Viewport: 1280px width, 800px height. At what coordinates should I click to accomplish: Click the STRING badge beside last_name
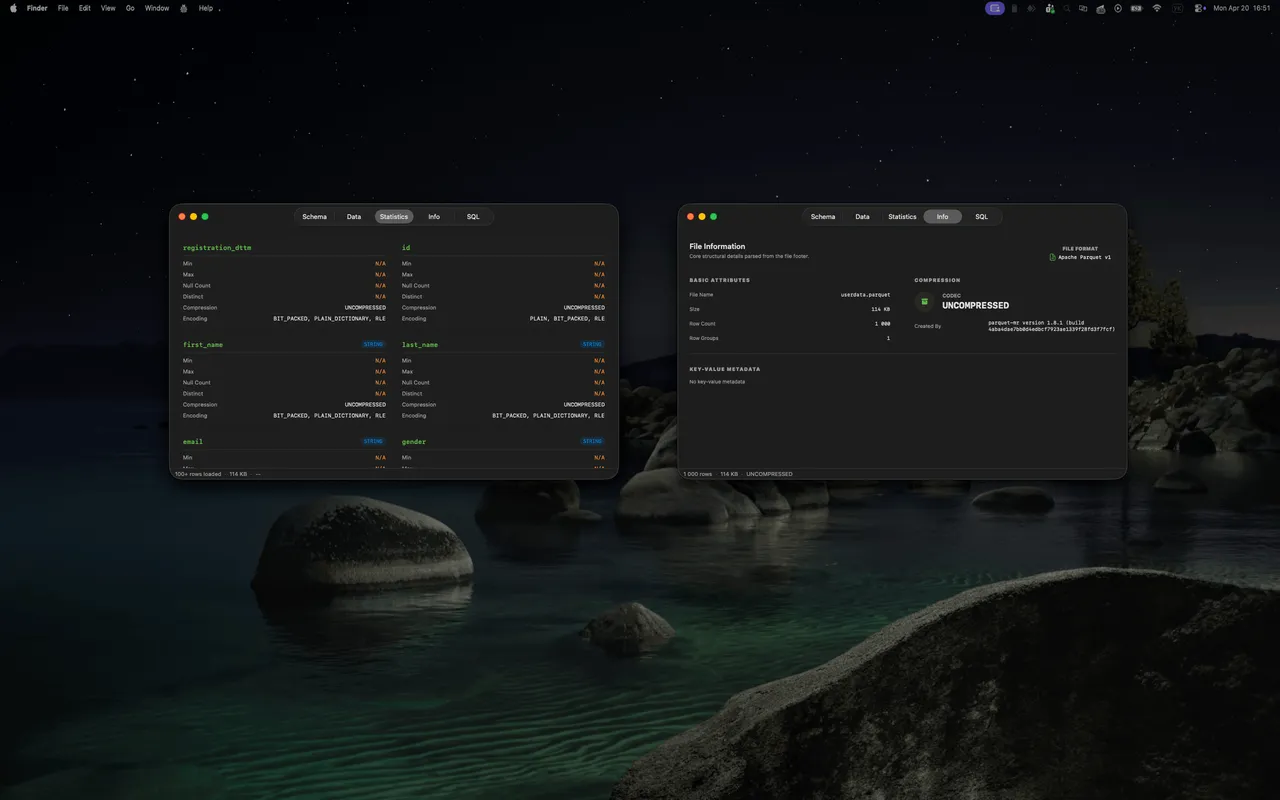click(x=592, y=344)
